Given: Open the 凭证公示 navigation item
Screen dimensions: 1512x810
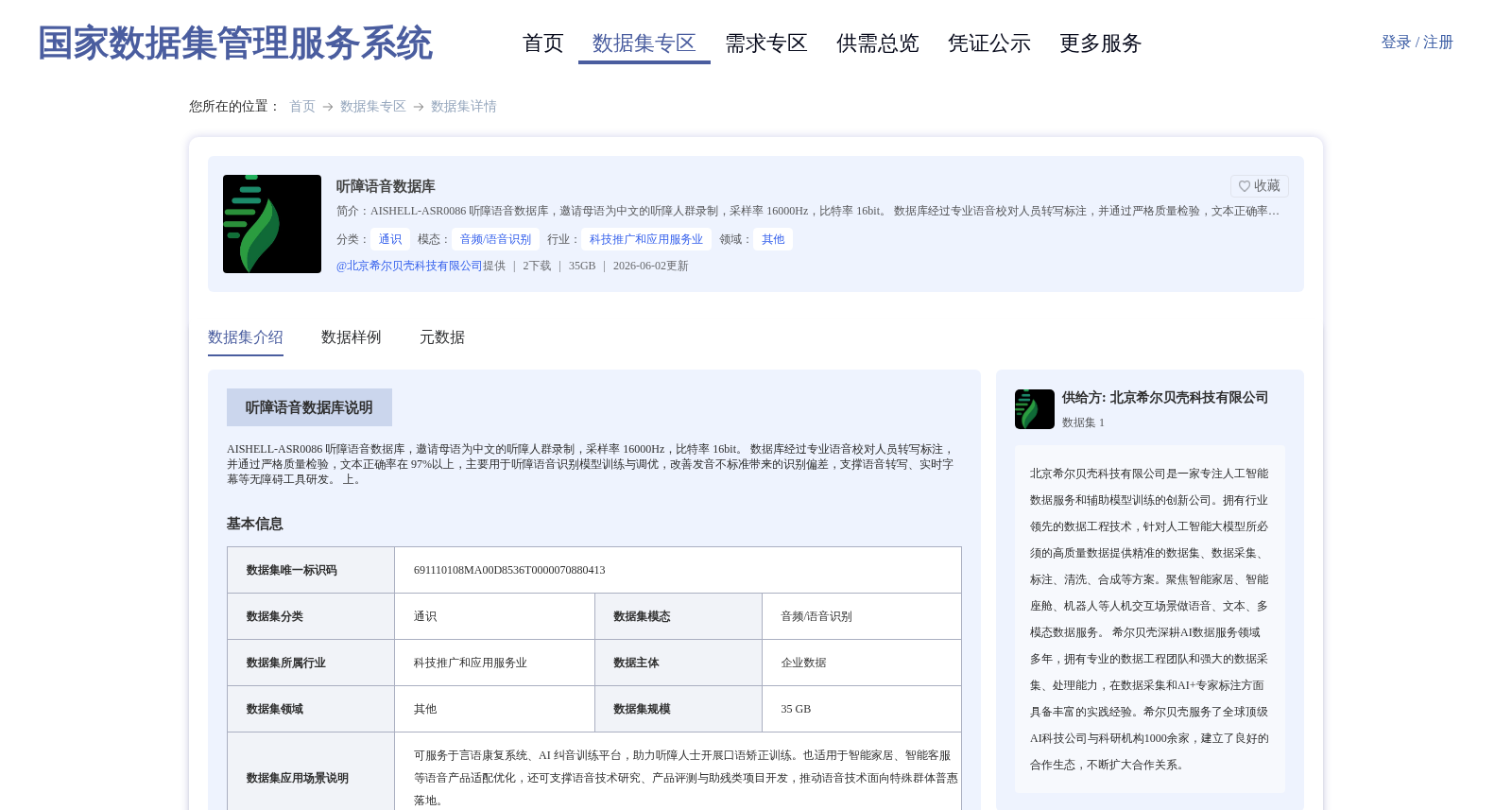Looking at the screenshot, I should pos(989,43).
